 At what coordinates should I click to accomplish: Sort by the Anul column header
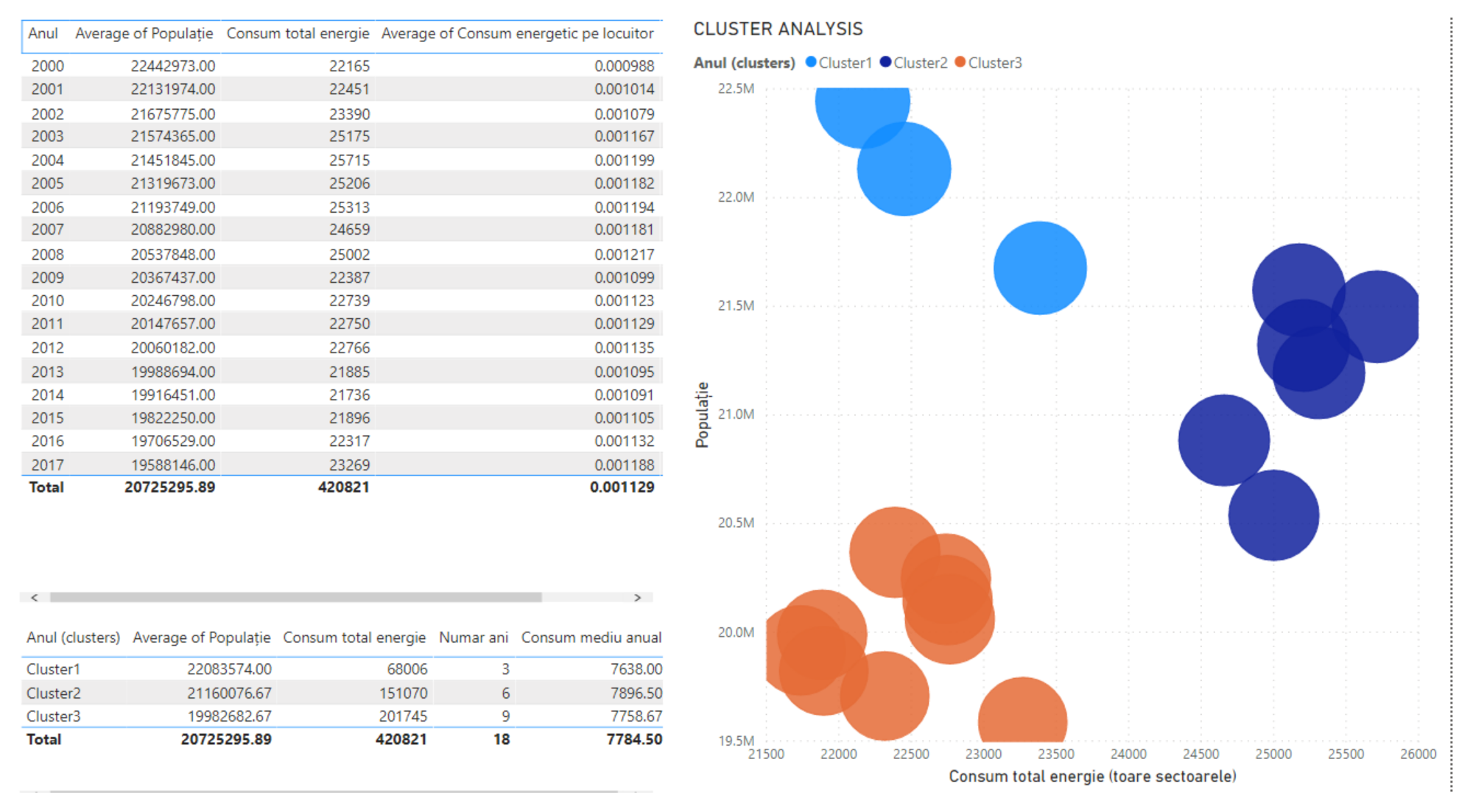43,34
